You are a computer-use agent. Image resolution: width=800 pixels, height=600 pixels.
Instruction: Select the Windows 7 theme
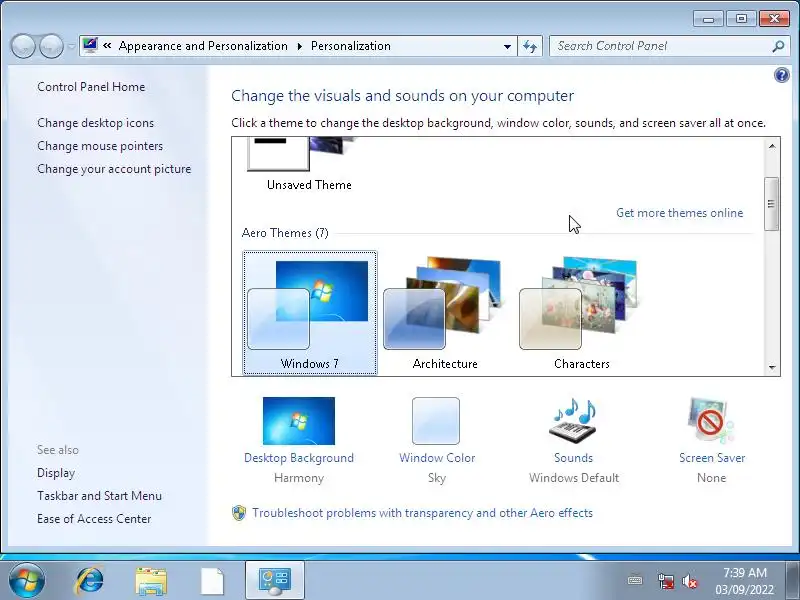(310, 312)
